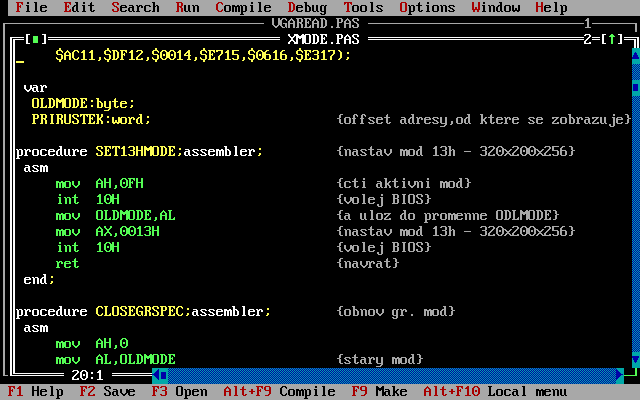
Task: Click Alt+F10 Local menu in status bar
Action: coord(495,392)
